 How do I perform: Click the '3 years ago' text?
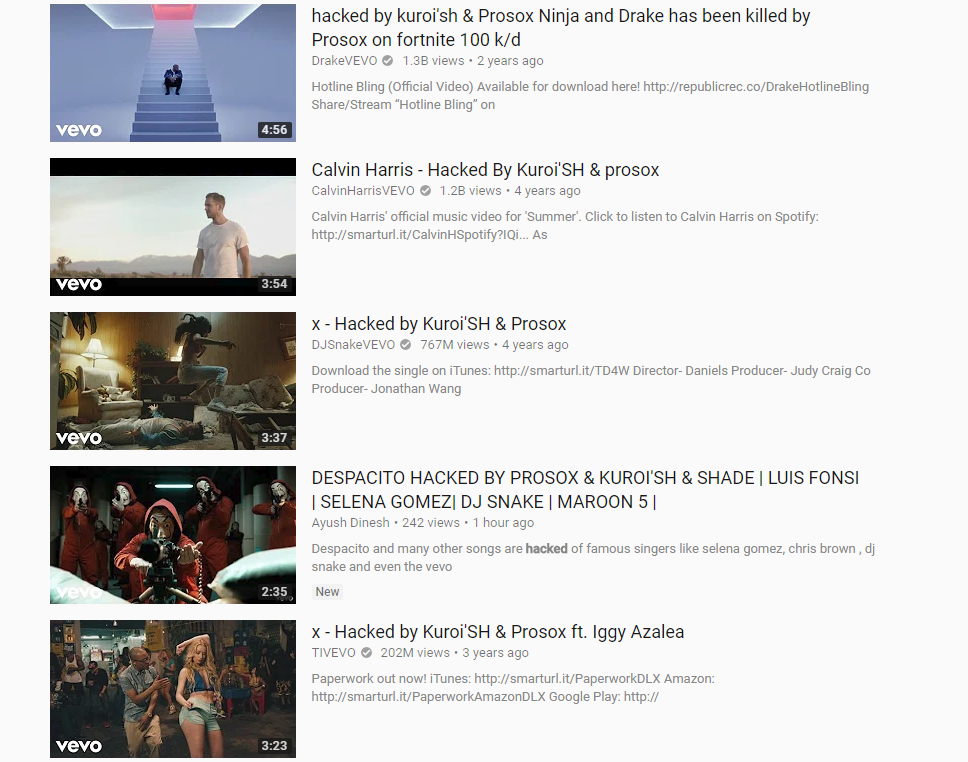click(x=495, y=653)
